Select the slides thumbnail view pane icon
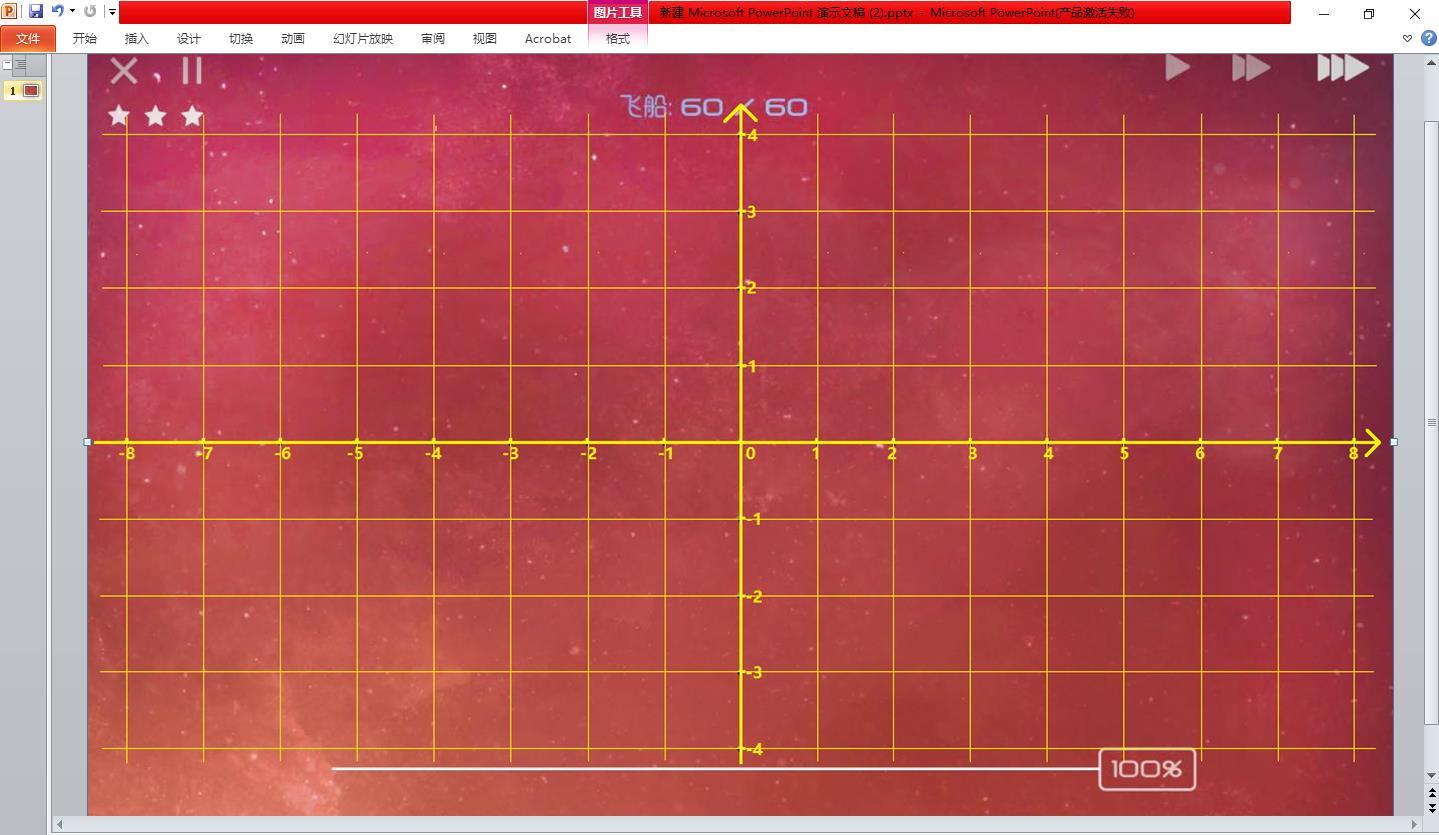This screenshot has width=1439, height=835. [x=7, y=65]
